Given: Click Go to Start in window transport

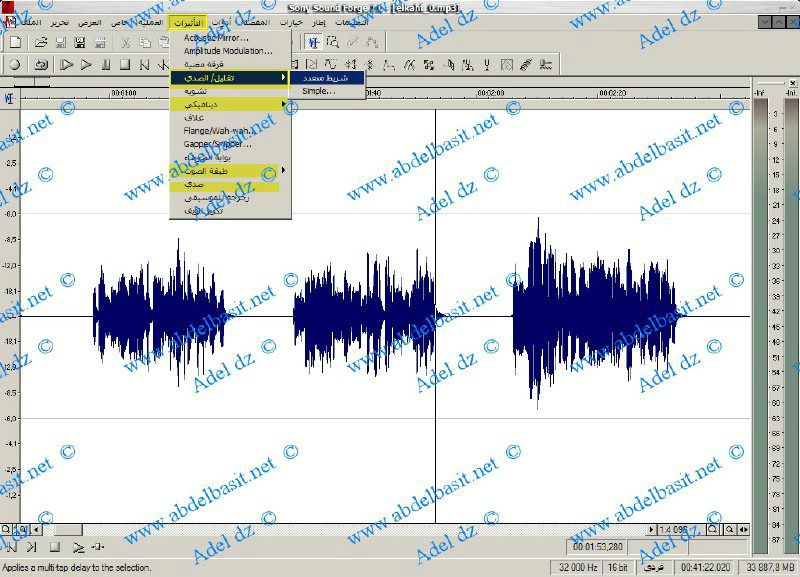Looking at the screenshot, I should coord(12,547).
